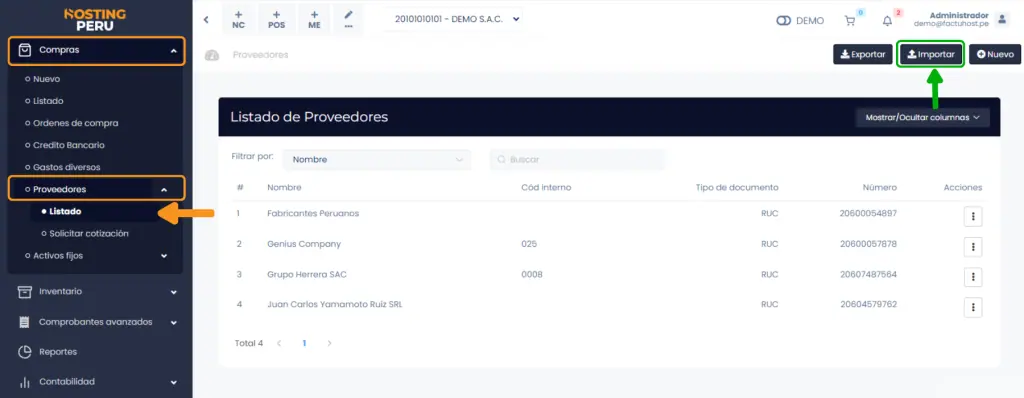Click internal code 025
Image resolution: width=1024 pixels, height=398 pixels.
coord(529,244)
